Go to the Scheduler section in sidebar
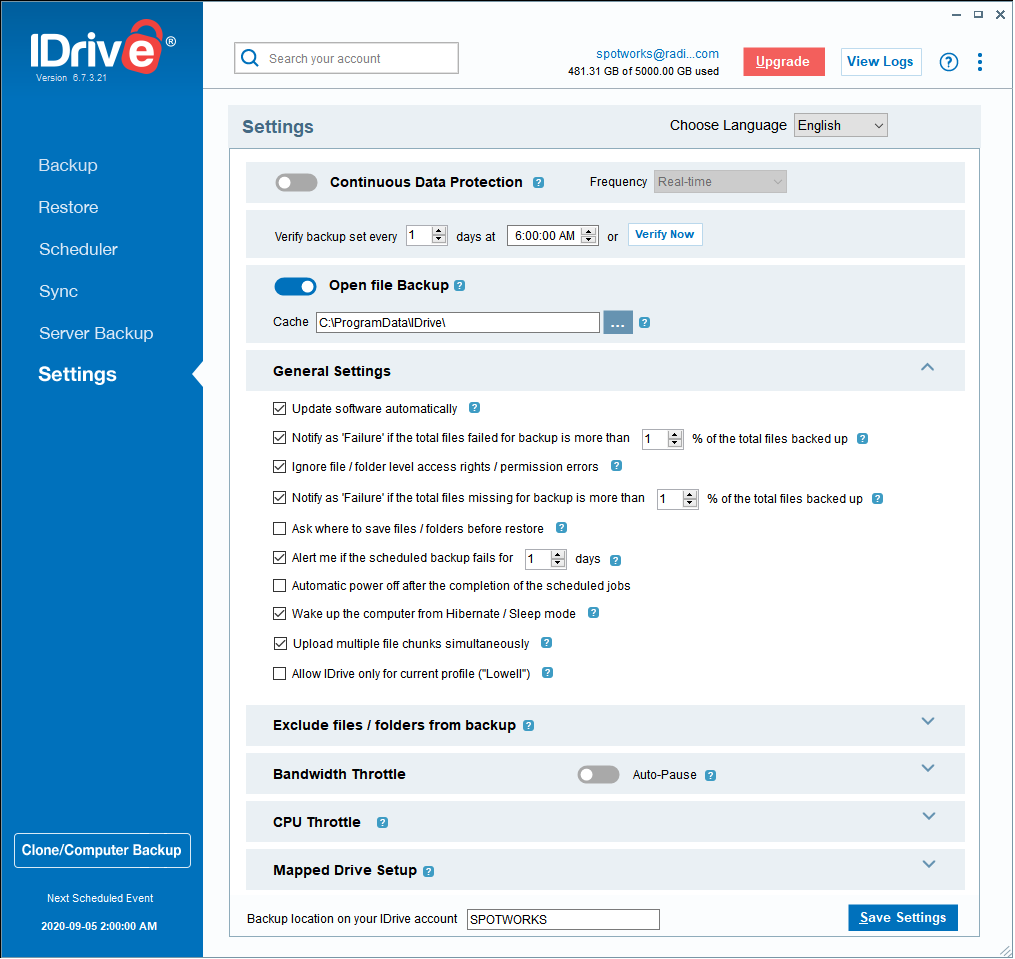This screenshot has width=1015, height=959. [78, 250]
